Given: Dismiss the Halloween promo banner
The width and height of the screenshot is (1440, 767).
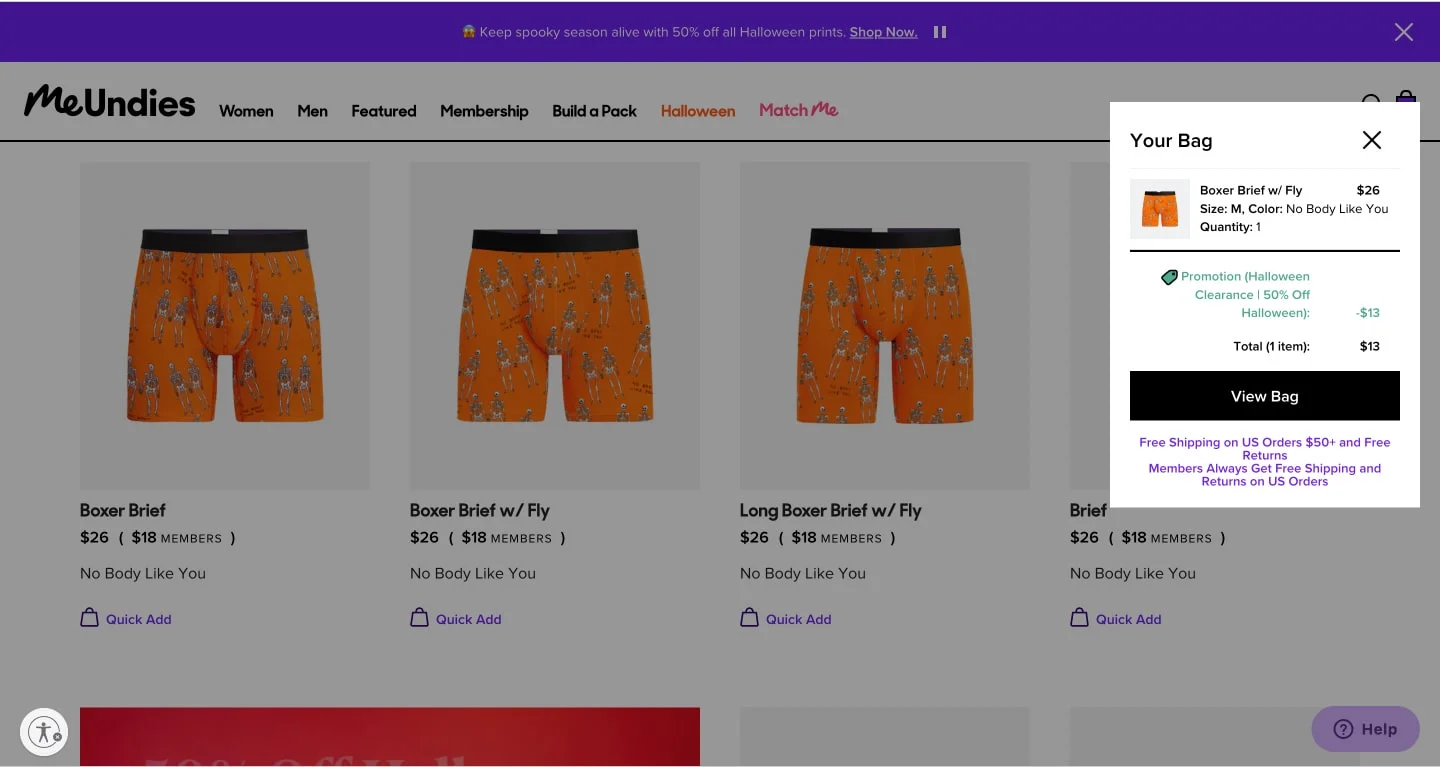Looking at the screenshot, I should (1403, 31).
